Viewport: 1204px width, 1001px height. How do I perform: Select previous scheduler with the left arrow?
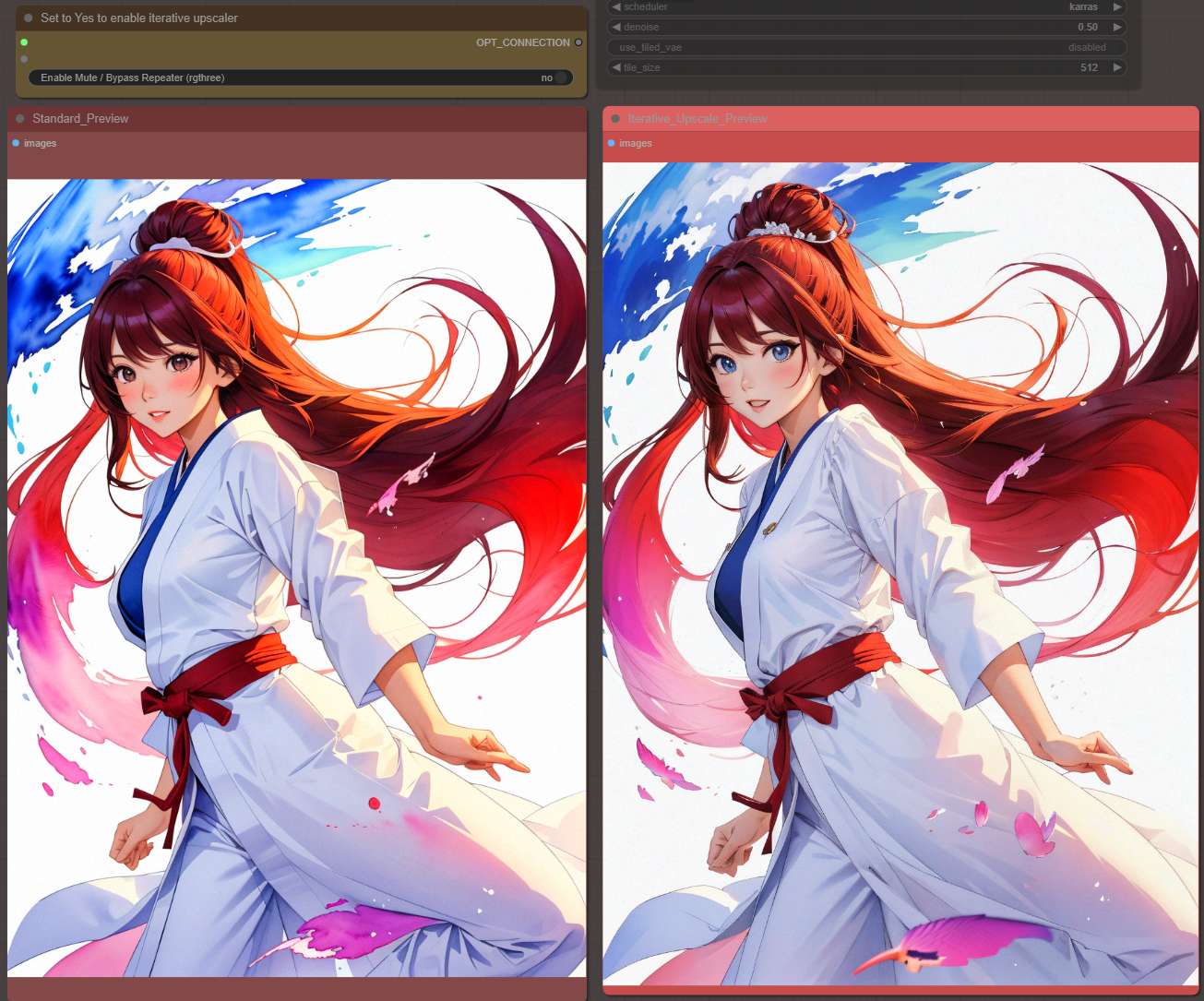616,6
